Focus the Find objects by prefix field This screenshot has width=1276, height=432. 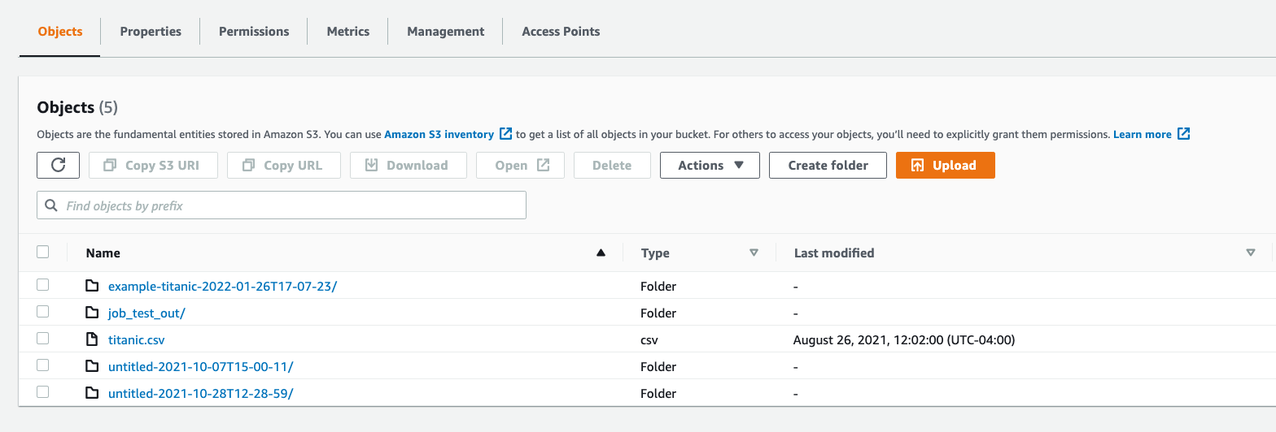[x=290, y=206]
